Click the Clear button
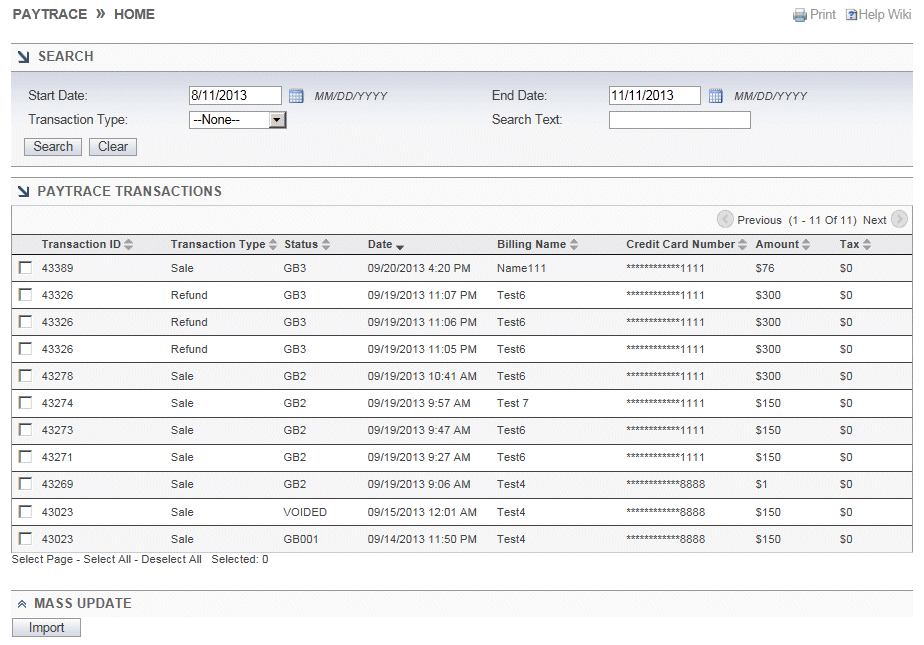The height and width of the screenshot is (645, 924). point(113,147)
